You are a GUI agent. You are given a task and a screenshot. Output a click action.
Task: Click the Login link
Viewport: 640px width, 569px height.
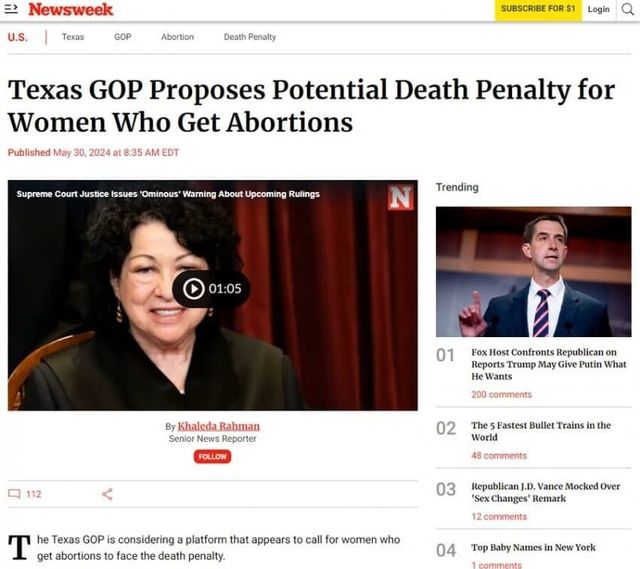pos(598,9)
